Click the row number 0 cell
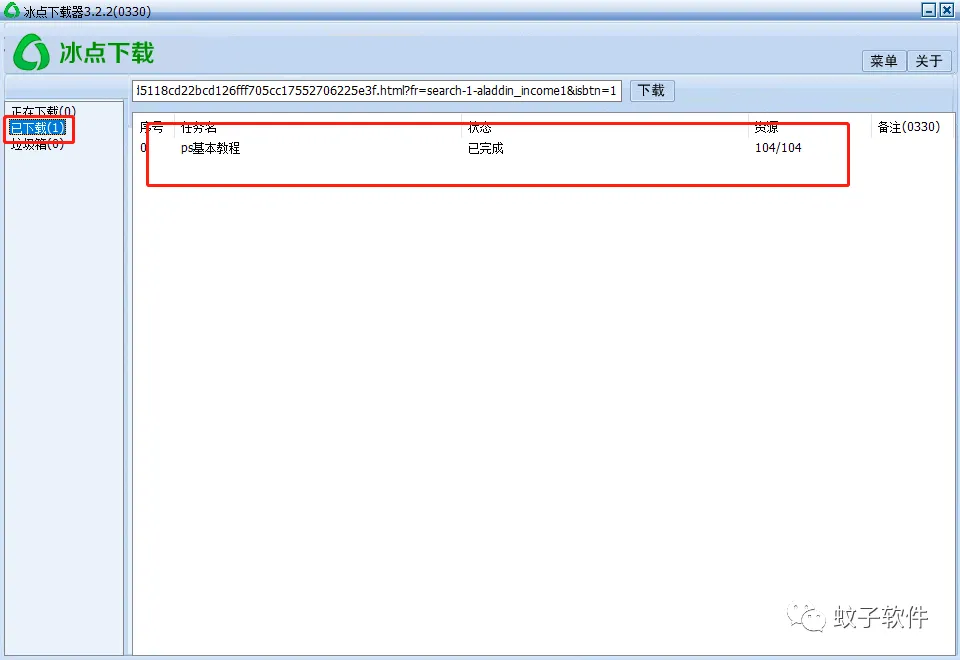The width and height of the screenshot is (960, 660). click(143, 148)
